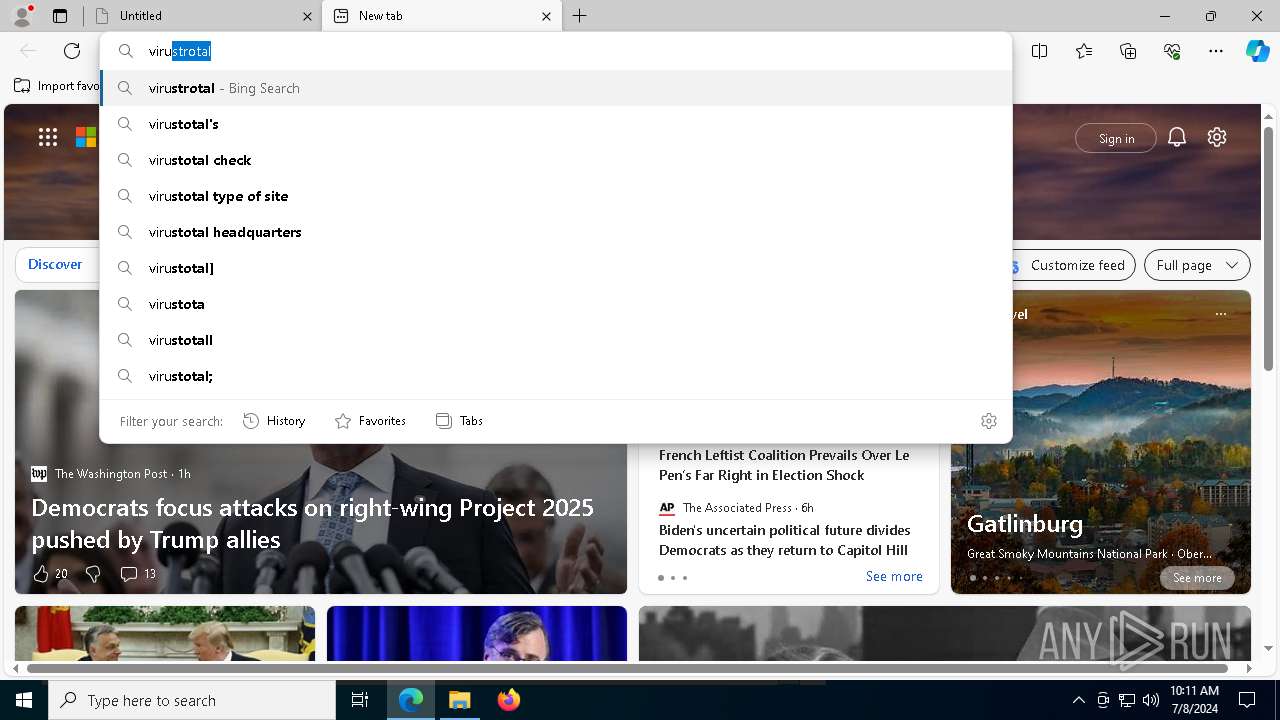1280x720 pixels.
Task: Filter search by Favorites
Action: 370,421
